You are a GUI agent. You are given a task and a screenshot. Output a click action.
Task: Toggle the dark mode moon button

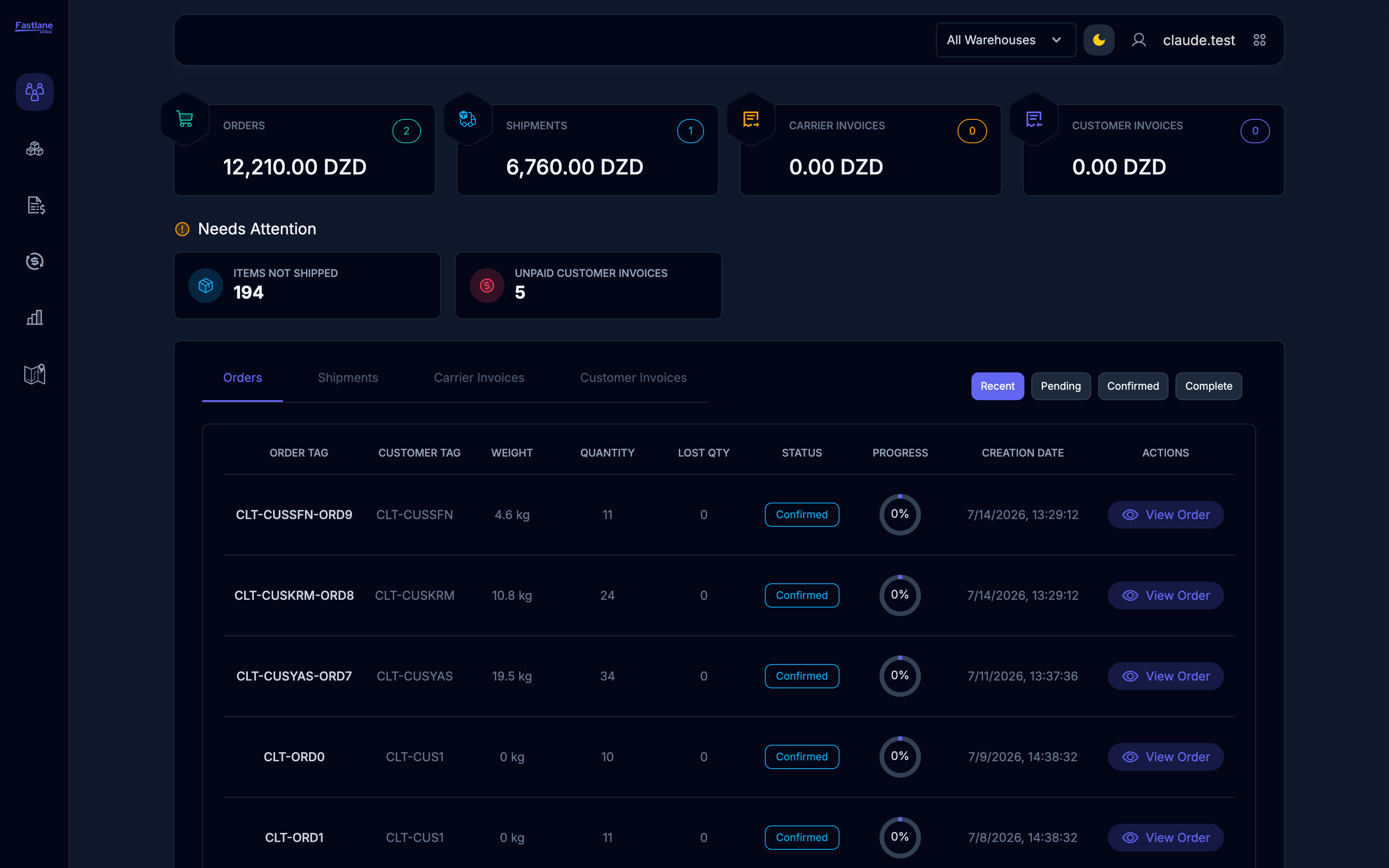[x=1099, y=40]
